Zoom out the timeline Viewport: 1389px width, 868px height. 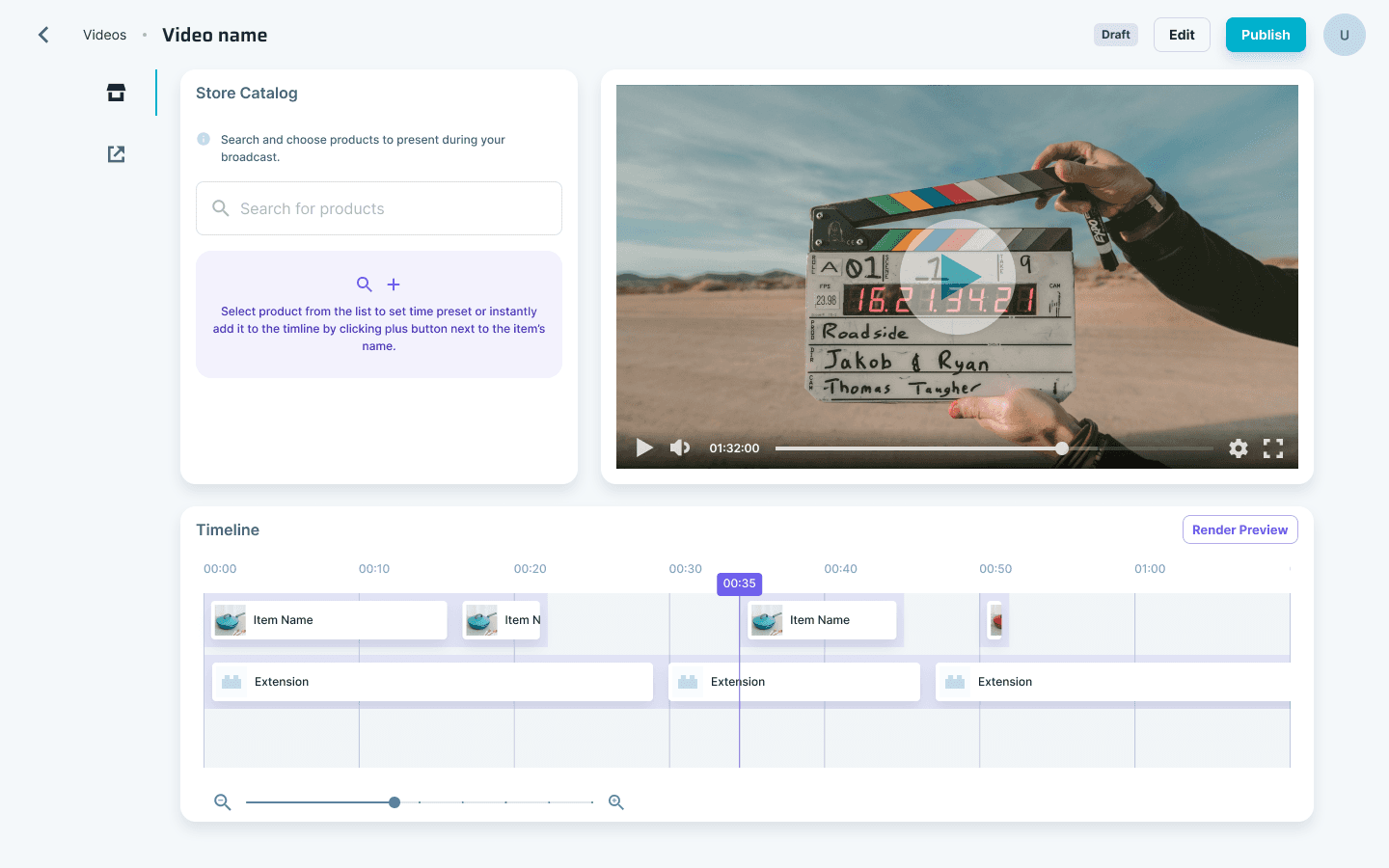223,802
